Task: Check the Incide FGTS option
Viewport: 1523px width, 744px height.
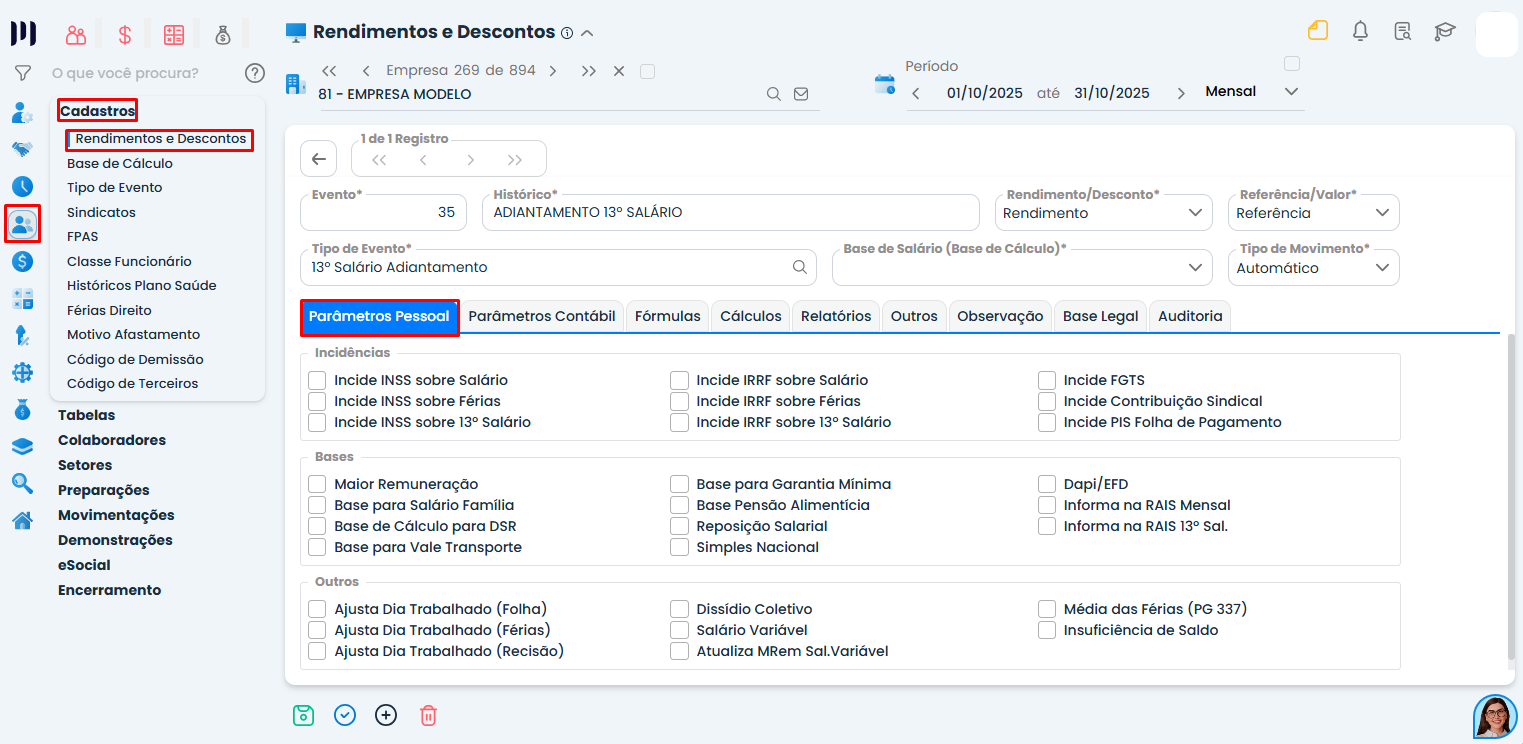Action: [x=1047, y=380]
